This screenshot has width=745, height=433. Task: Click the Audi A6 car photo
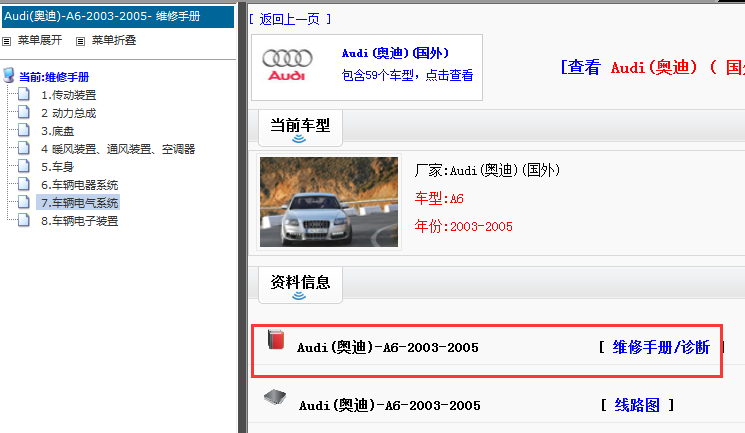pos(329,202)
